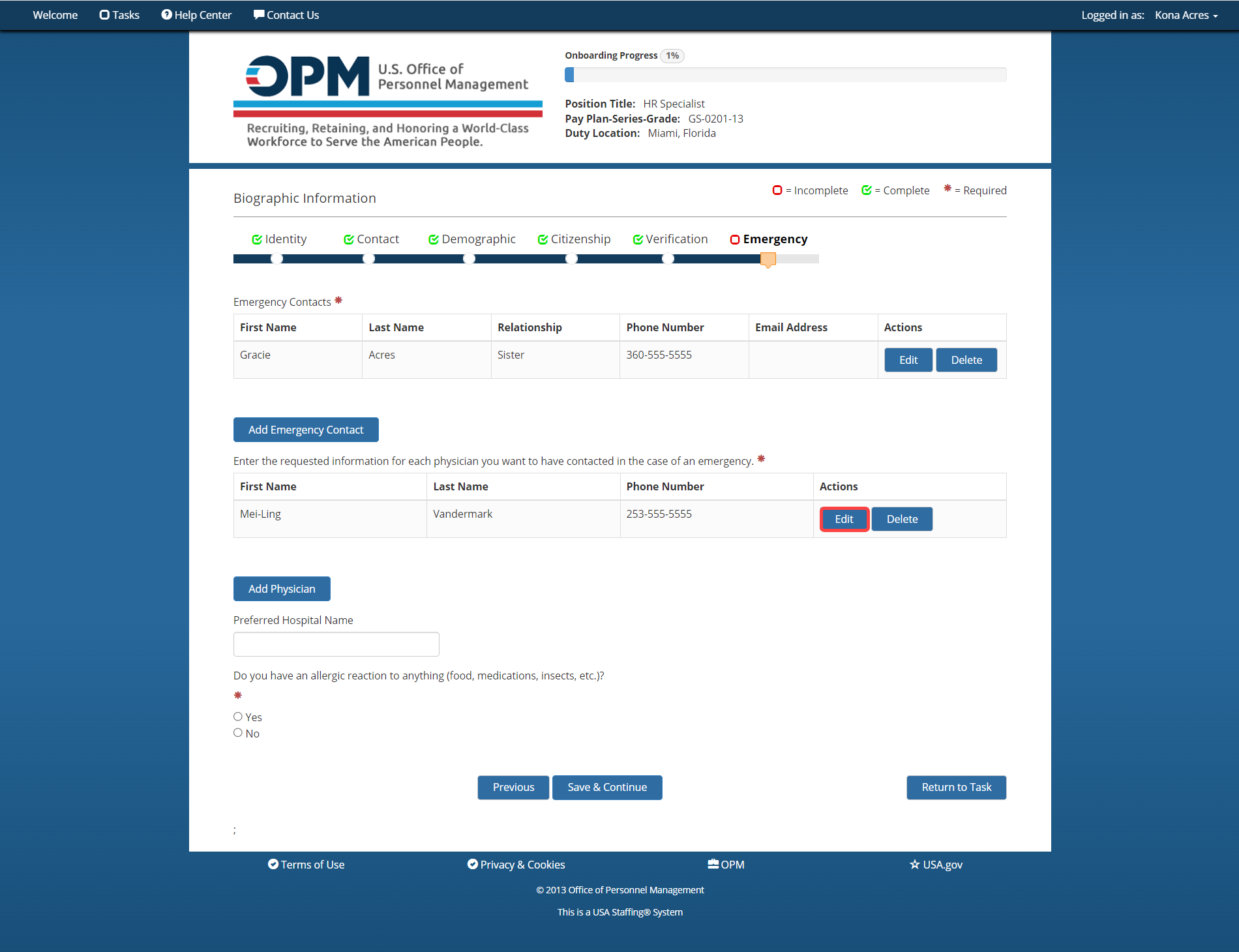Click the Citizenship checkmark icon
This screenshot has width=1239, height=952.
543,239
